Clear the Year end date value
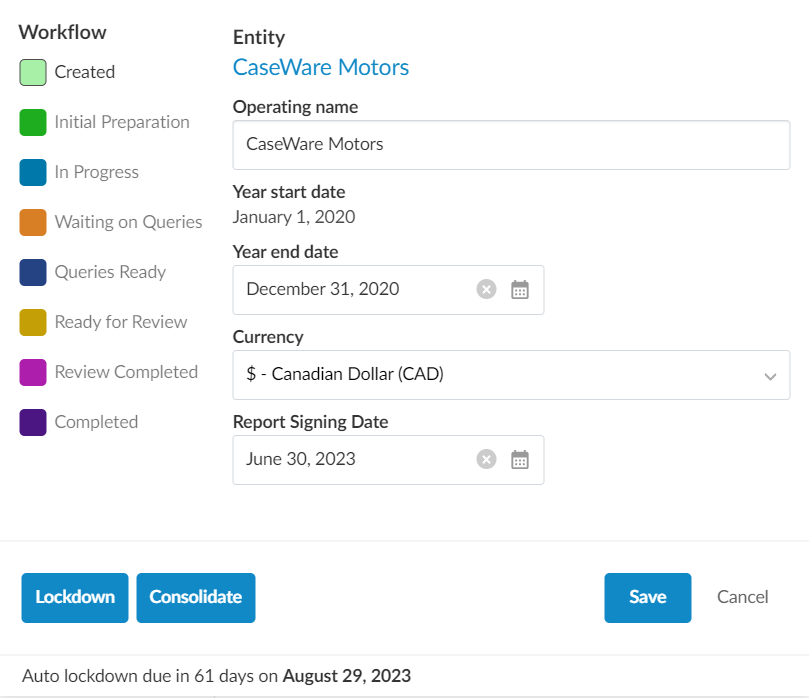809x698 pixels. pos(486,290)
